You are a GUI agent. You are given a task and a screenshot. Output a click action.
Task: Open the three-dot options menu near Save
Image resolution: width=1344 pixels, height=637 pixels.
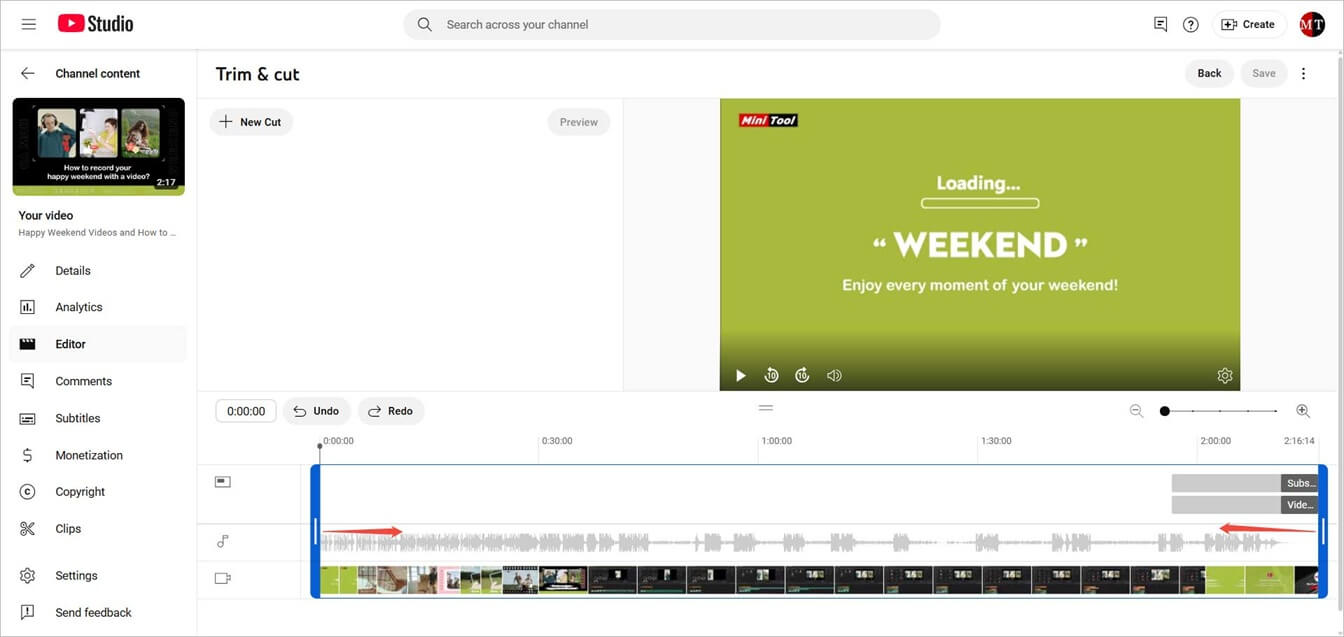click(1303, 73)
